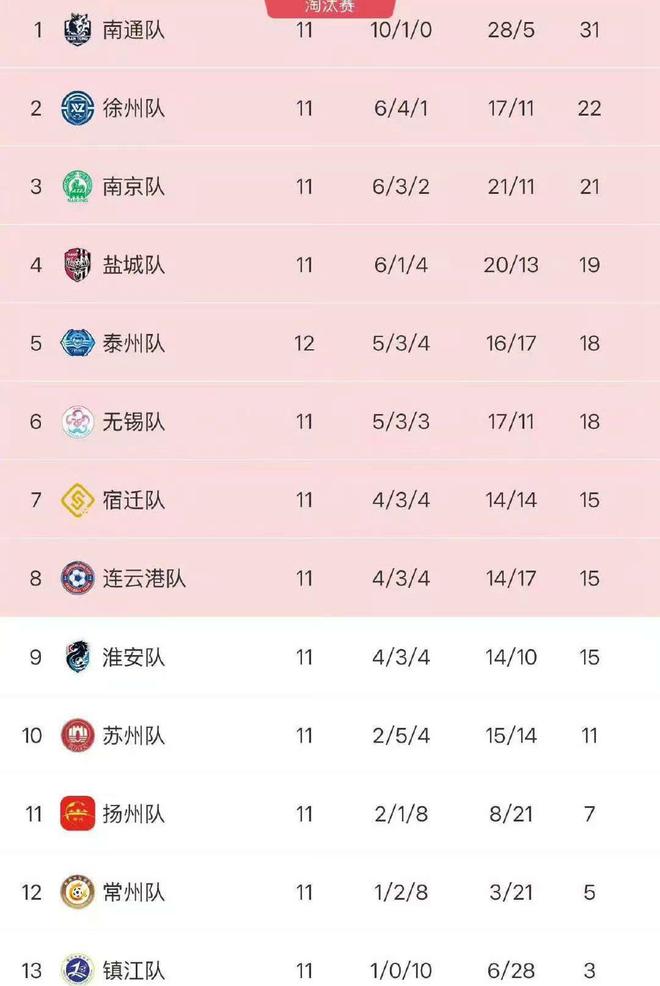Select 泰州队 matches played 12
Viewport: 660px width, 986px height.
tap(304, 343)
